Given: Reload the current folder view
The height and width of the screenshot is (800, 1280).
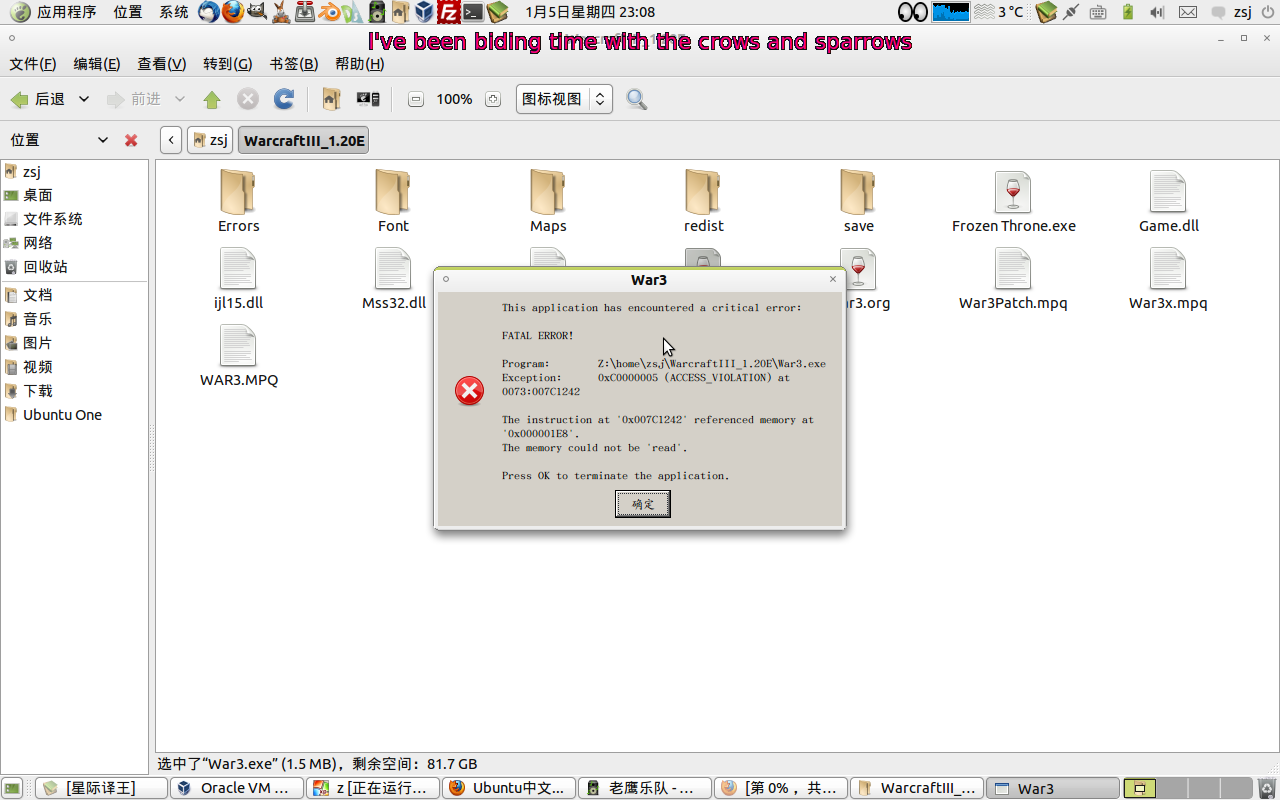Looking at the screenshot, I should click(284, 99).
